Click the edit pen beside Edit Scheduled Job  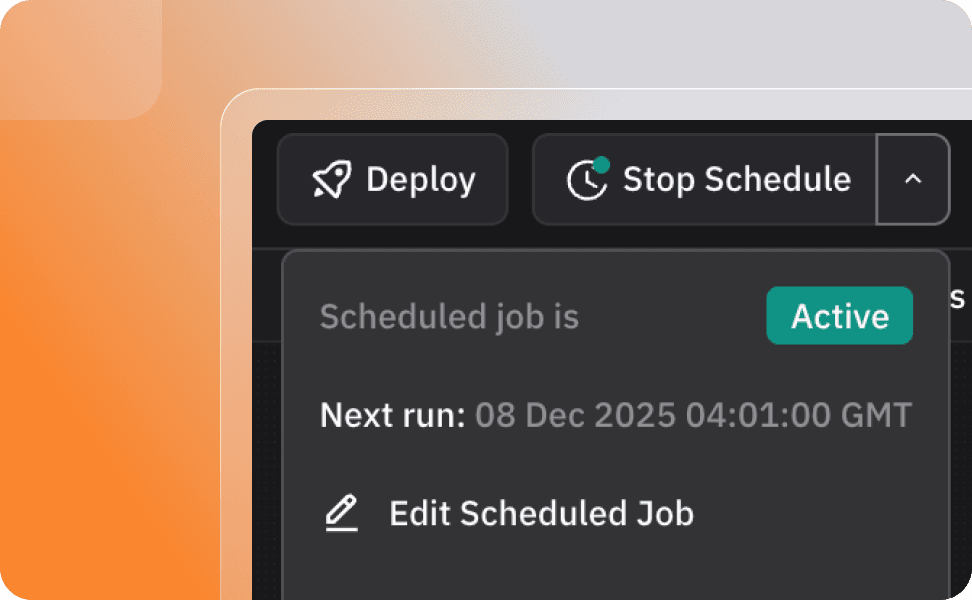click(x=341, y=512)
